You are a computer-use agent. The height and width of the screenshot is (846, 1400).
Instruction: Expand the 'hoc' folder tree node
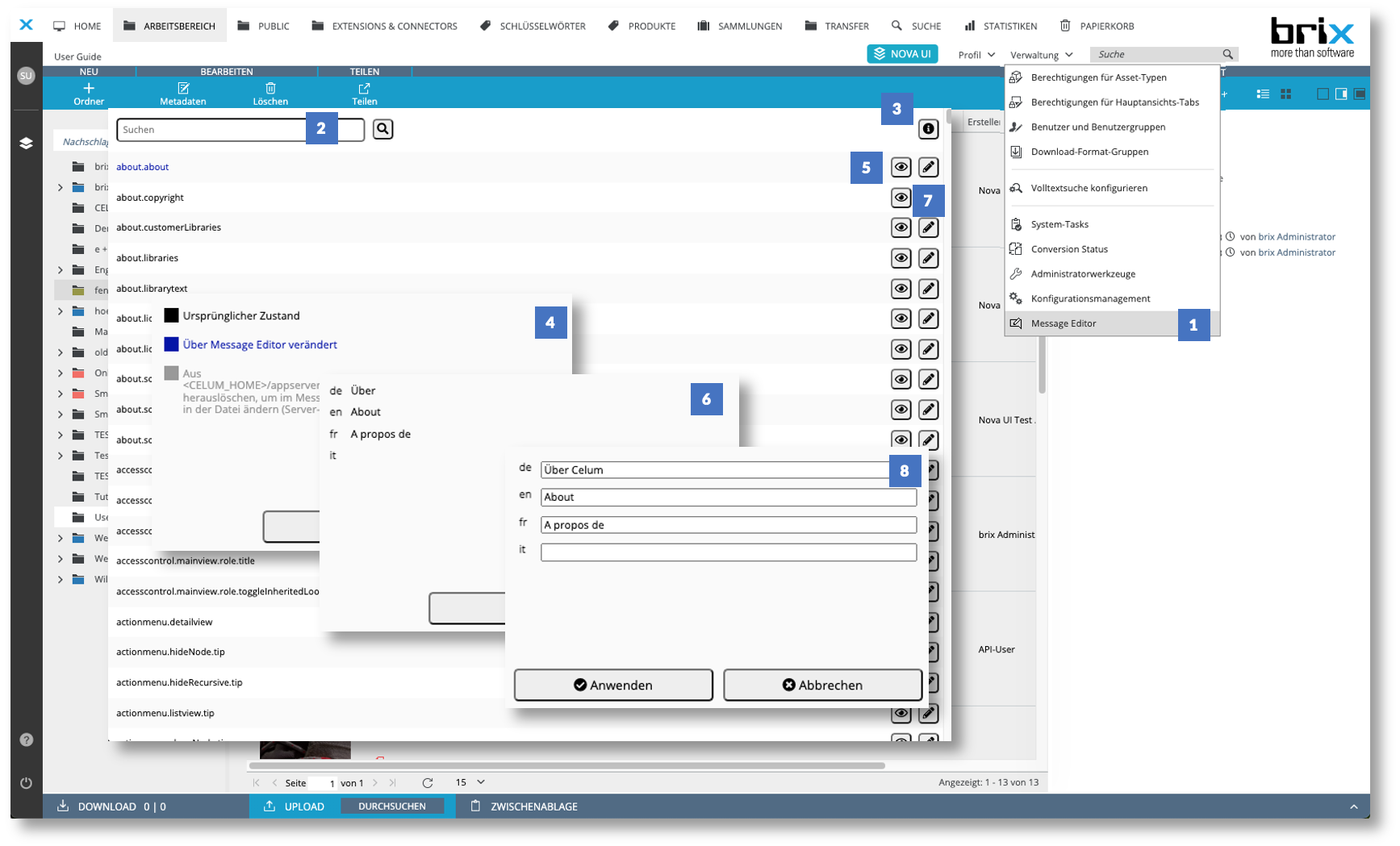click(x=61, y=311)
